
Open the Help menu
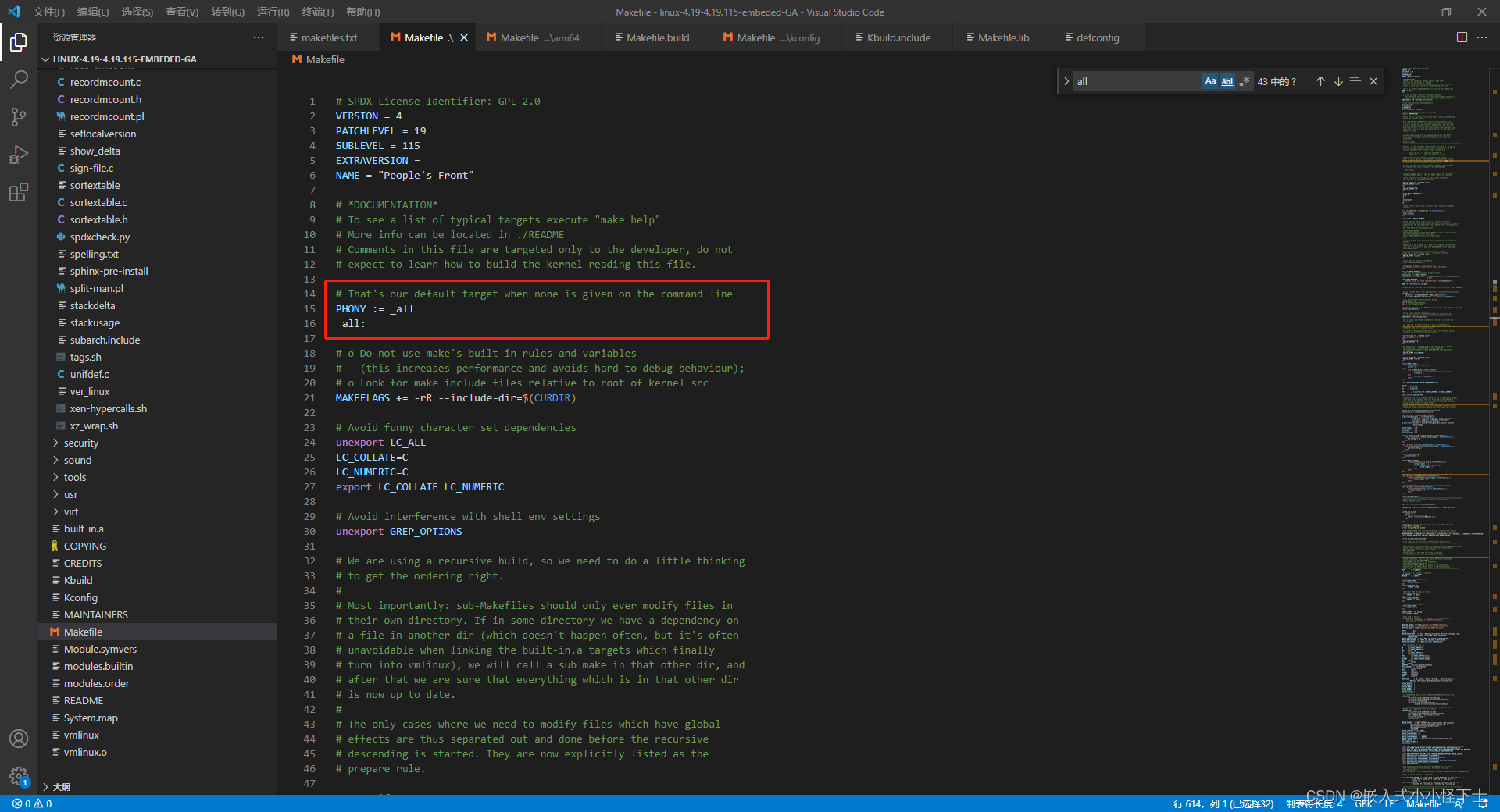tap(362, 12)
